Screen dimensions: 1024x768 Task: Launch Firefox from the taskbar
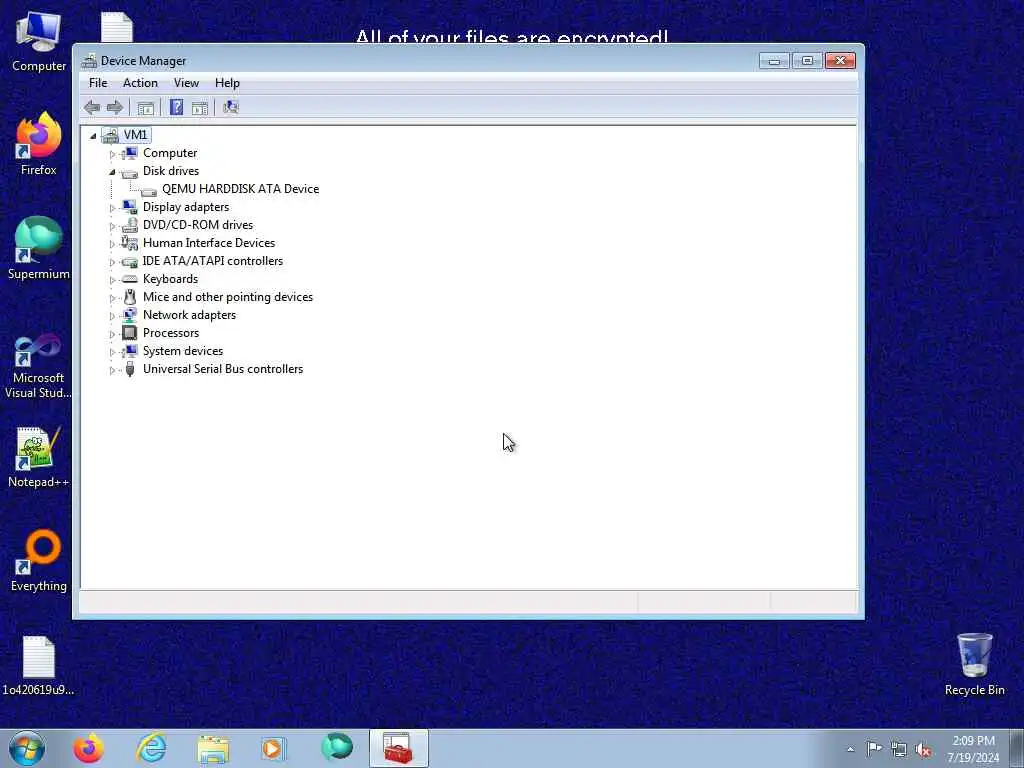pos(88,748)
